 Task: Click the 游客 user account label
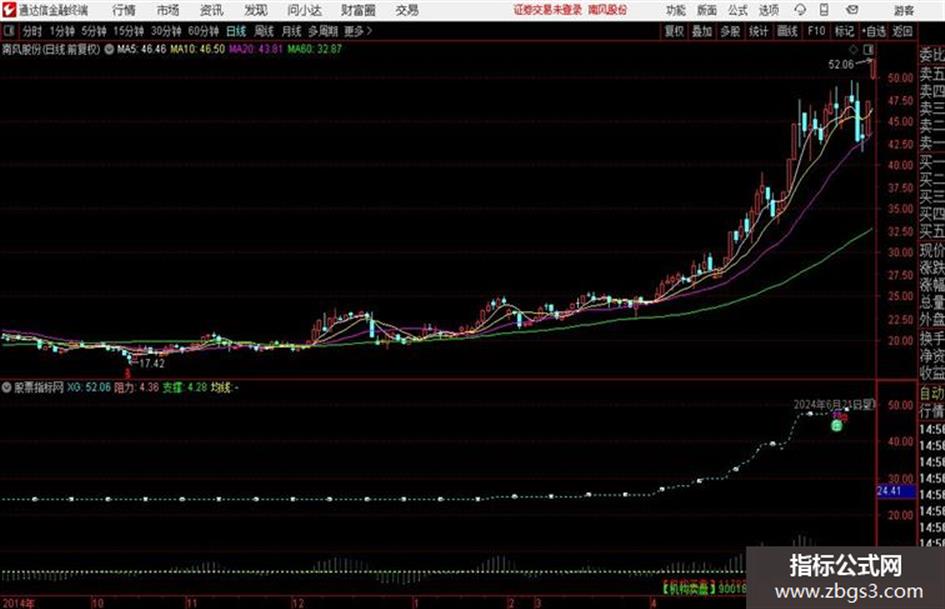[903, 10]
